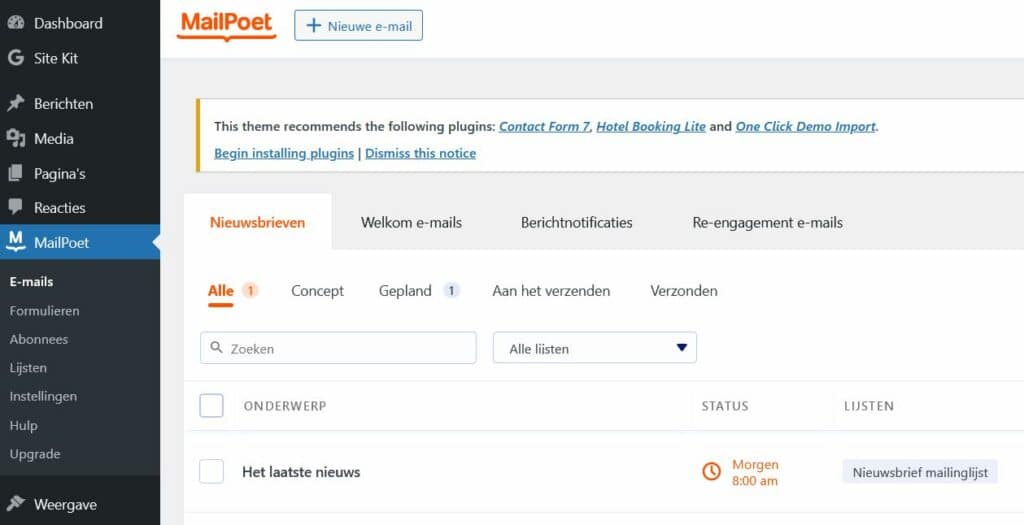Image resolution: width=1024 pixels, height=525 pixels.
Task: Open the Berichtnotificaties tab
Action: pos(576,222)
